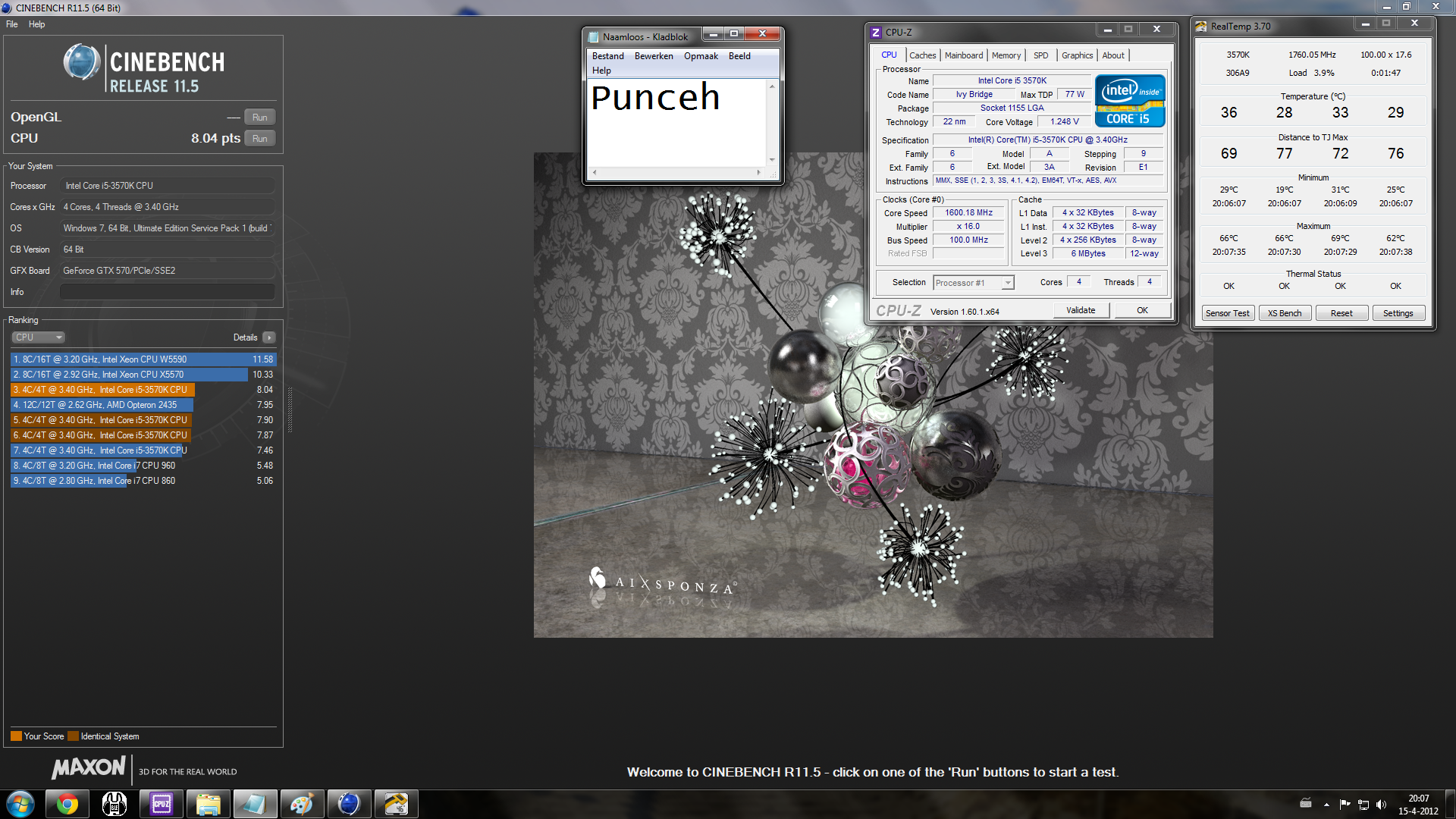Click the taskbar clock 20:07
The width and height of the screenshot is (1456, 819).
pyautogui.click(x=1418, y=799)
